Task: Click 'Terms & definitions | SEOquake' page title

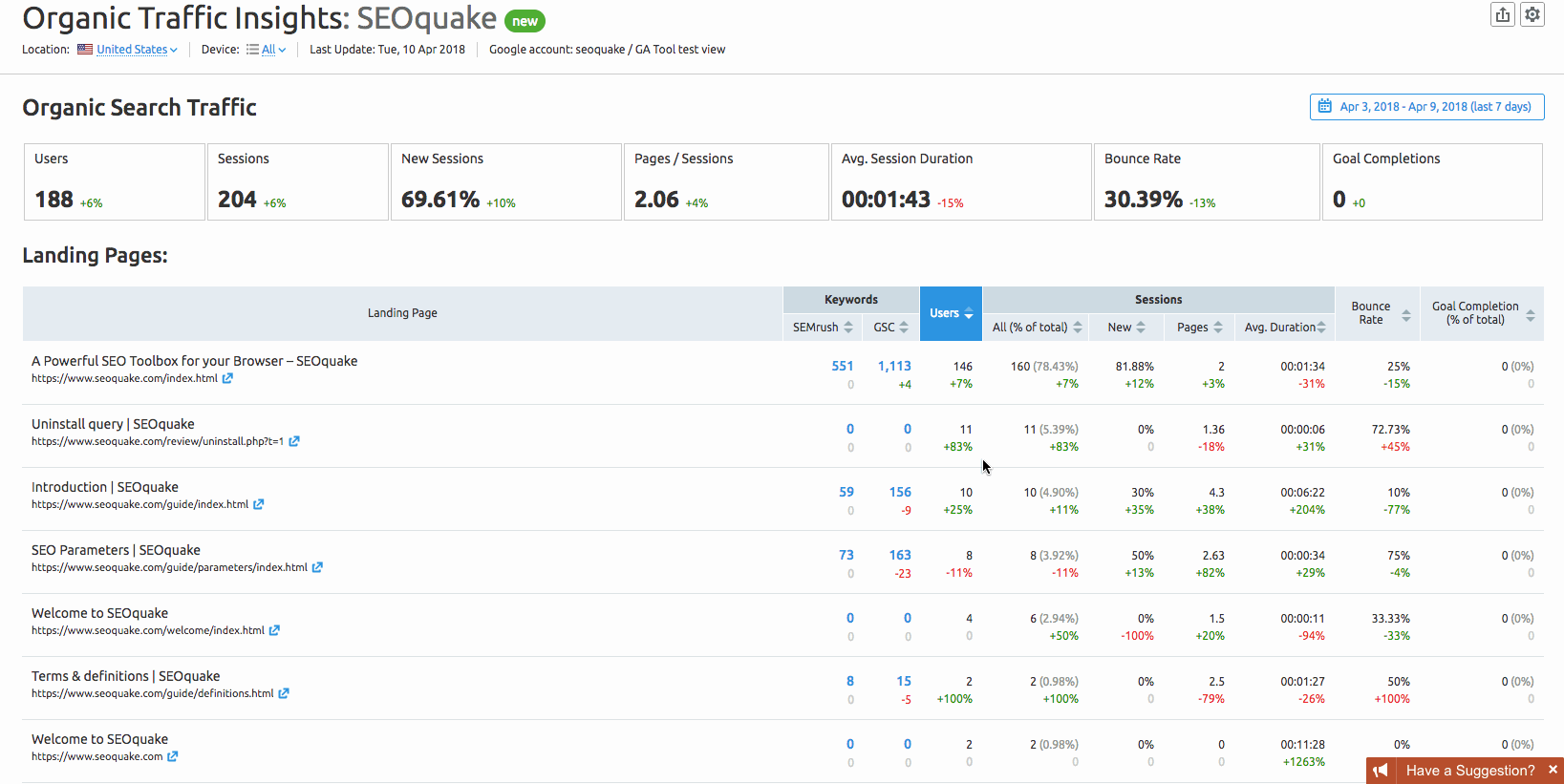Action: (x=126, y=676)
